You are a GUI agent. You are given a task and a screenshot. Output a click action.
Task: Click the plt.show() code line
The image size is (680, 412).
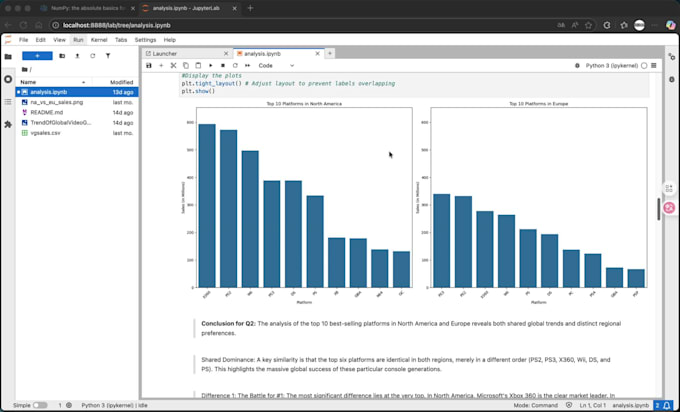pos(198,91)
